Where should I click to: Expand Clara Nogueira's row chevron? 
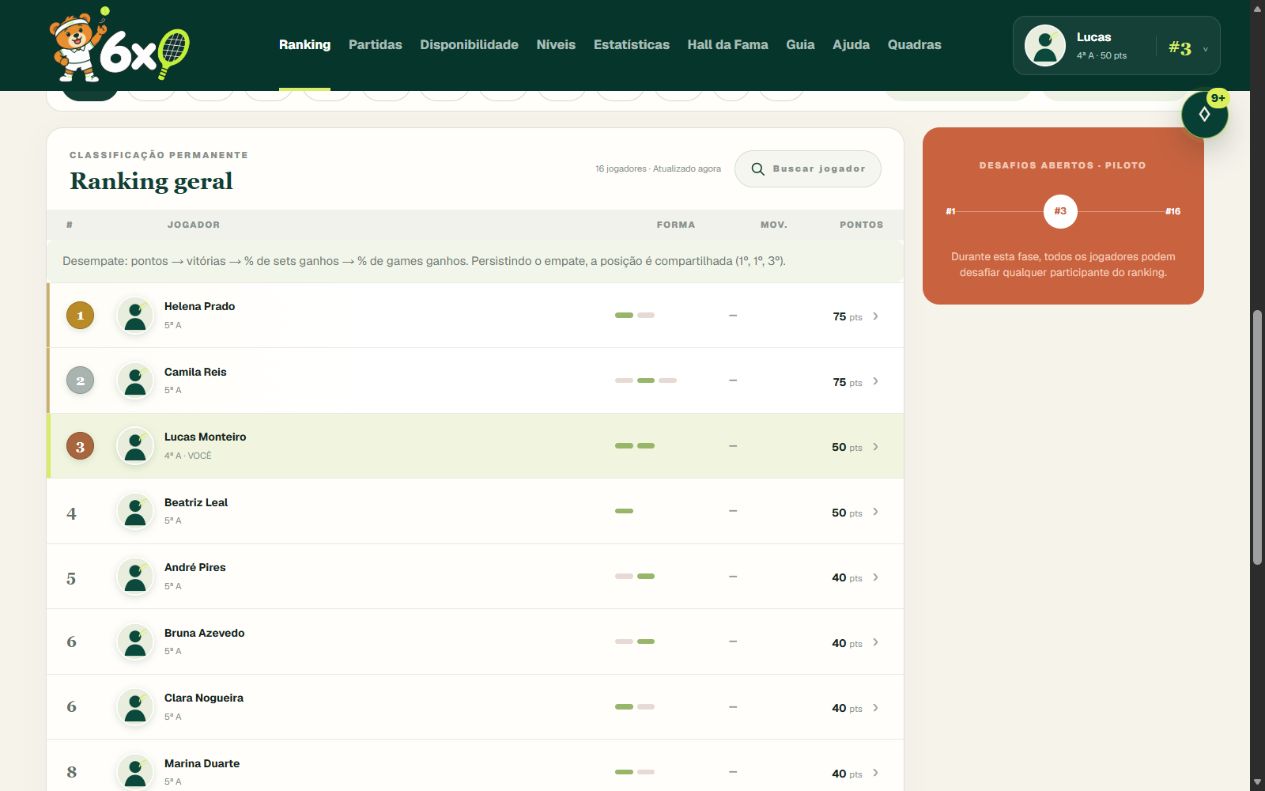pyautogui.click(x=876, y=708)
